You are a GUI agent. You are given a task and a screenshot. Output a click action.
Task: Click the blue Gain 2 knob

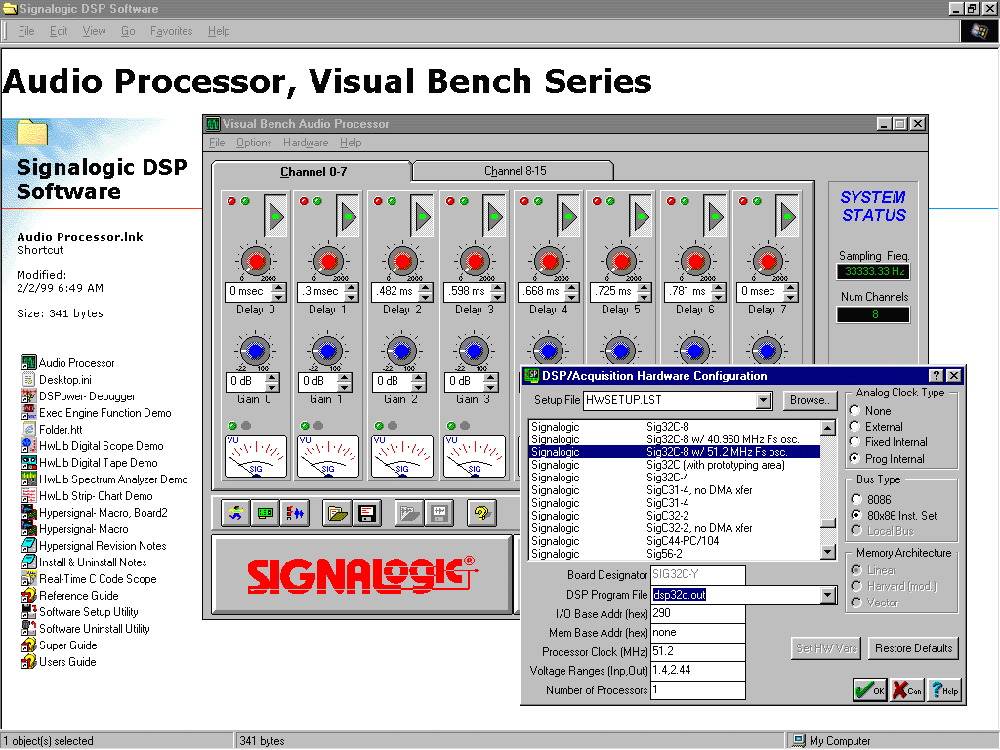click(402, 350)
